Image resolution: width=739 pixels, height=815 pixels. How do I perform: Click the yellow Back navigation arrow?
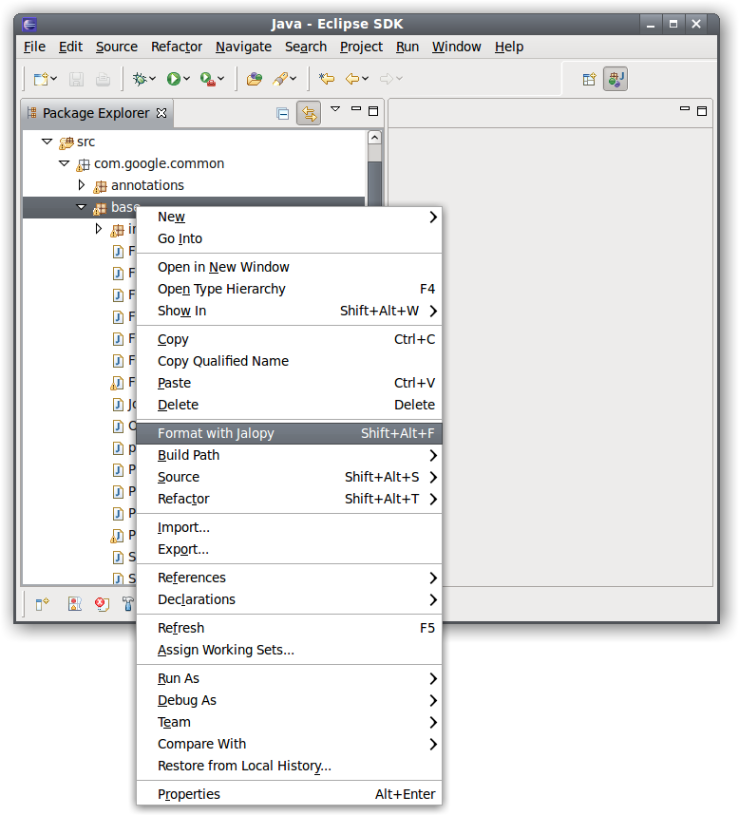coord(352,79)
